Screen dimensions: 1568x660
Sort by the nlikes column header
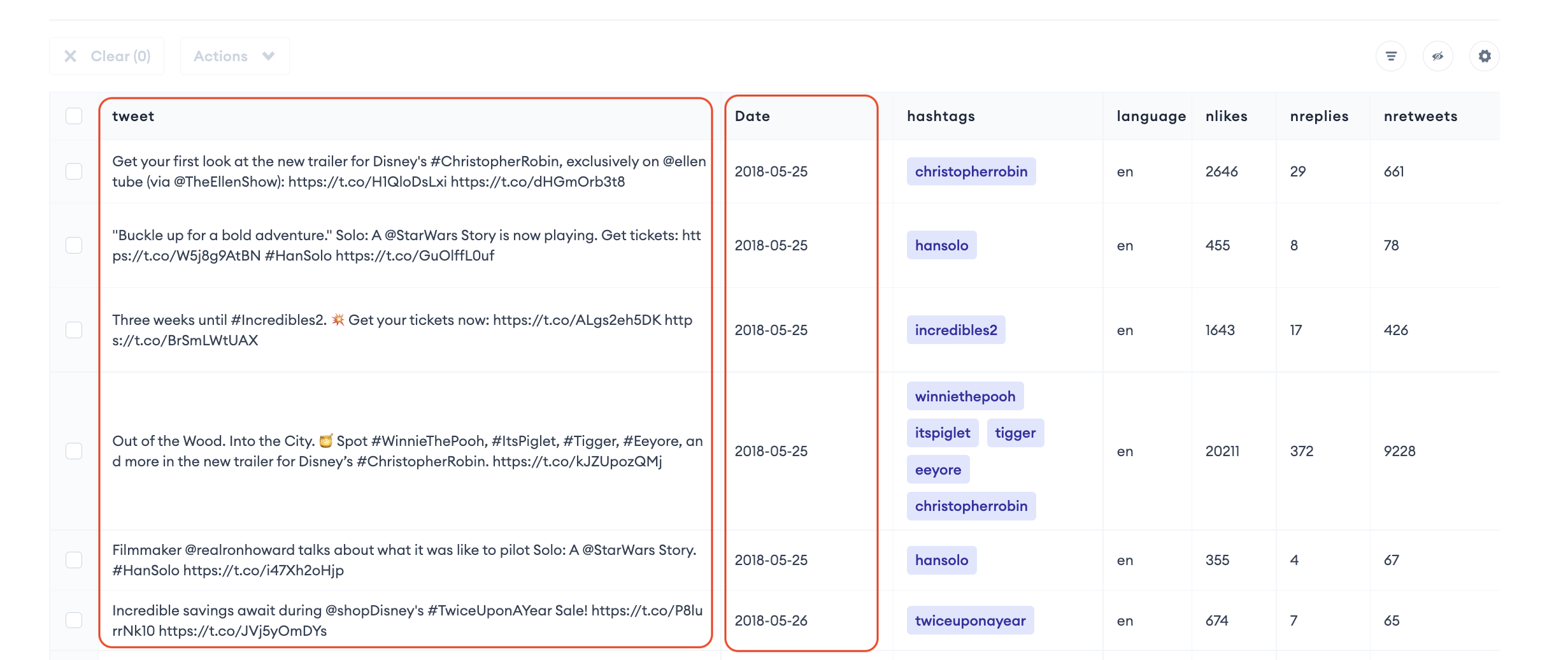pyautogui.click(x=1226, y=116)
